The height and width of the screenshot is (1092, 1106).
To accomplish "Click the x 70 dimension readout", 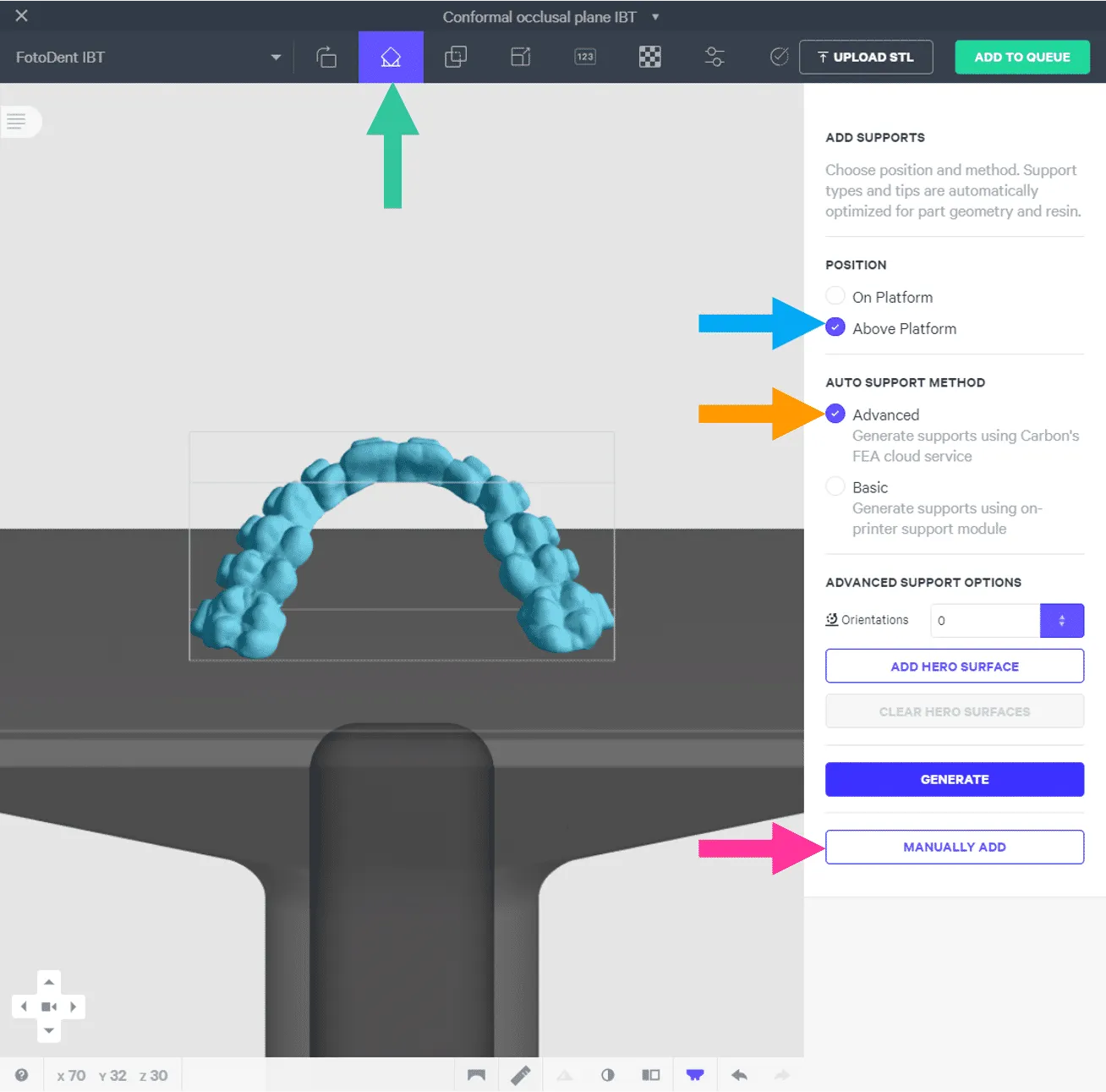I will 71,1075.
